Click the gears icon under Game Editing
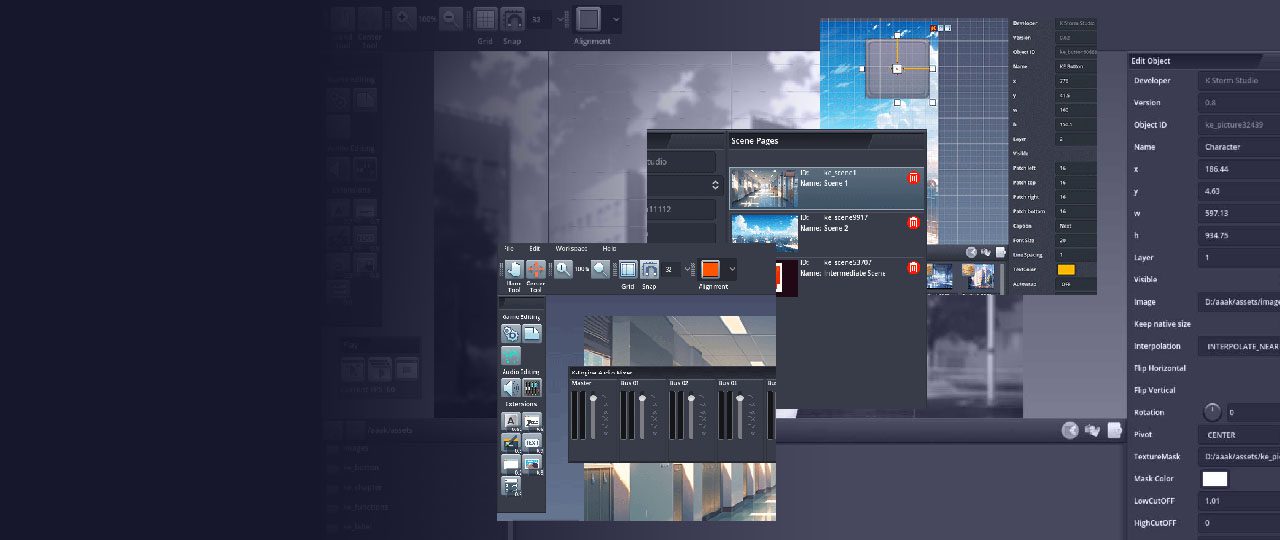1280x540 pixels. click(510, 333)
